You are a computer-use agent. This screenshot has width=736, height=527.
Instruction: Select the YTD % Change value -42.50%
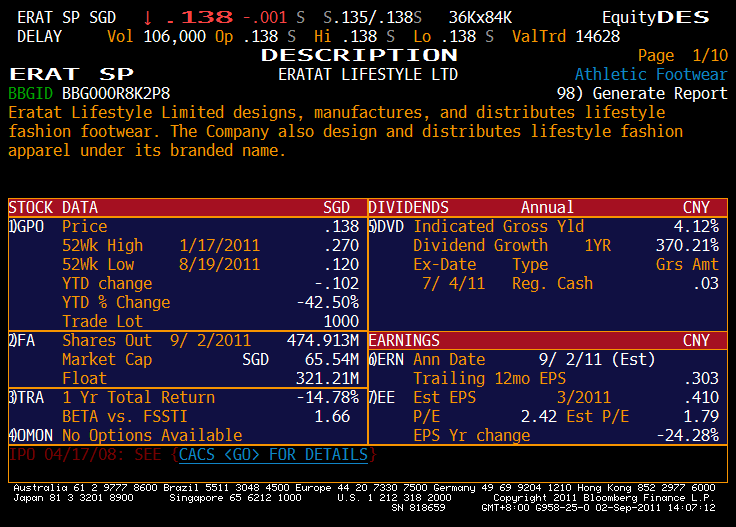328,303
